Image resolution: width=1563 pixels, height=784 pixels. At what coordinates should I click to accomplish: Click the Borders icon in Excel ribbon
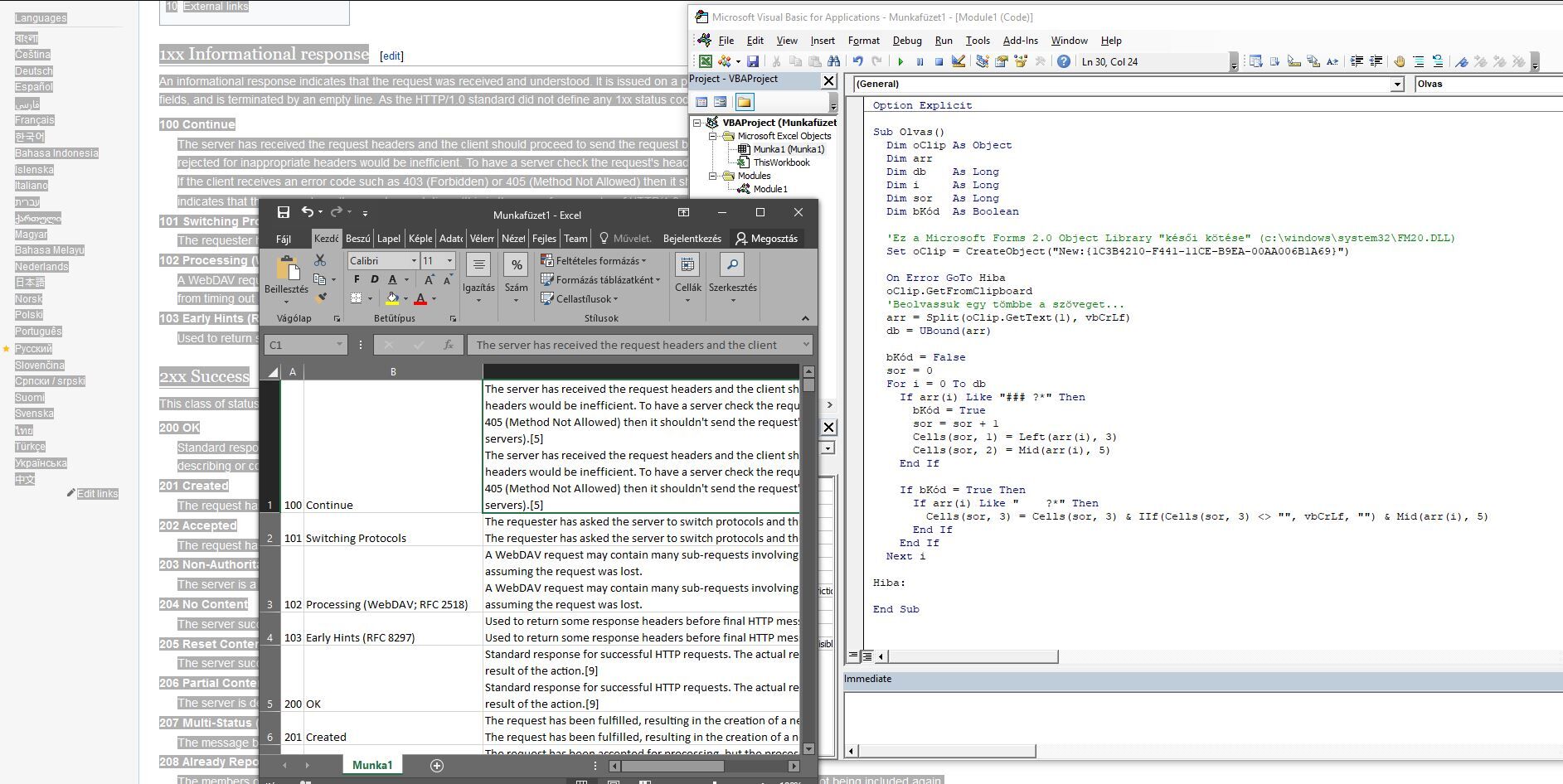(356, 298)
